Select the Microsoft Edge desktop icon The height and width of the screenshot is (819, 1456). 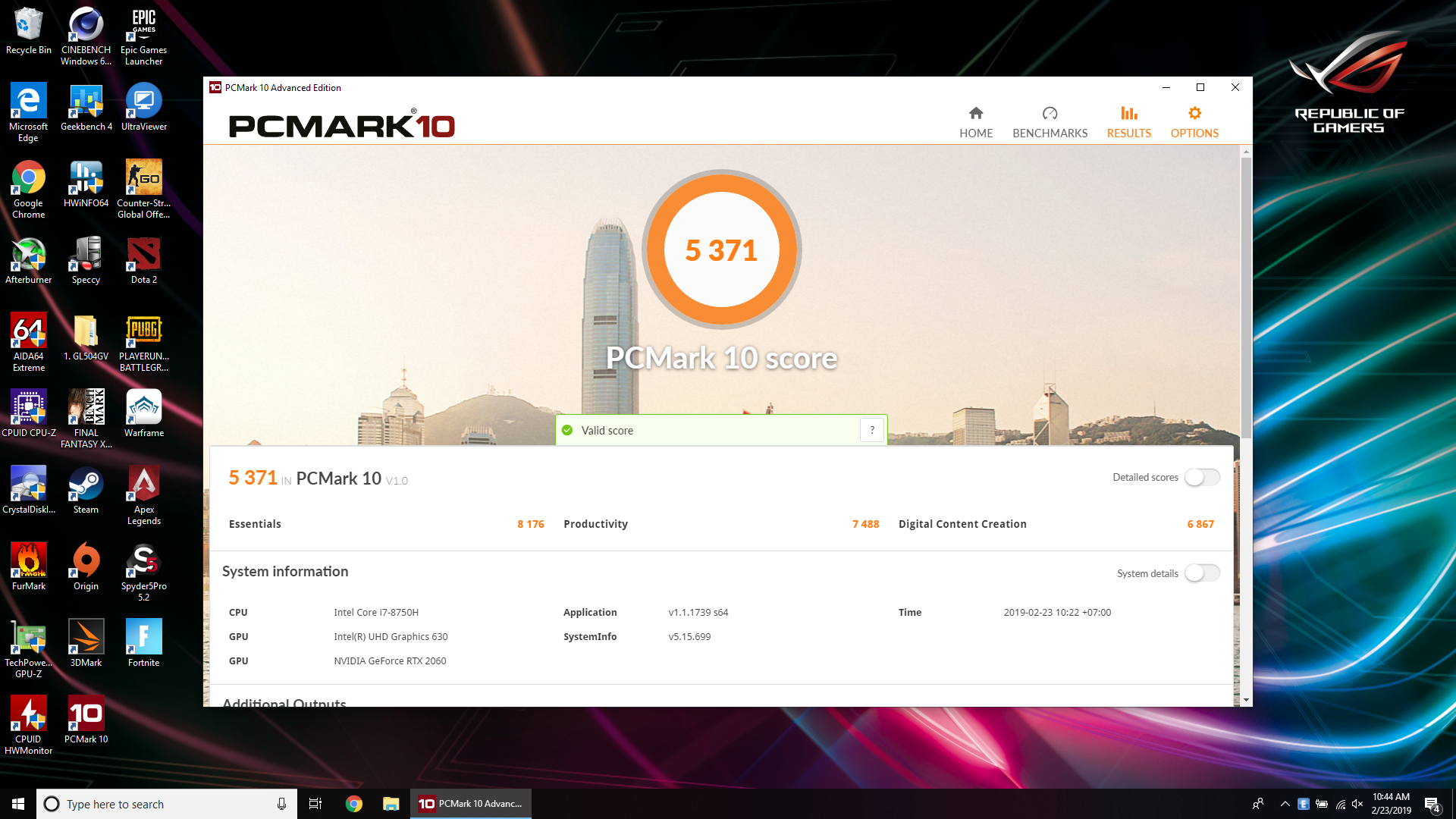(x=29, y=112)
